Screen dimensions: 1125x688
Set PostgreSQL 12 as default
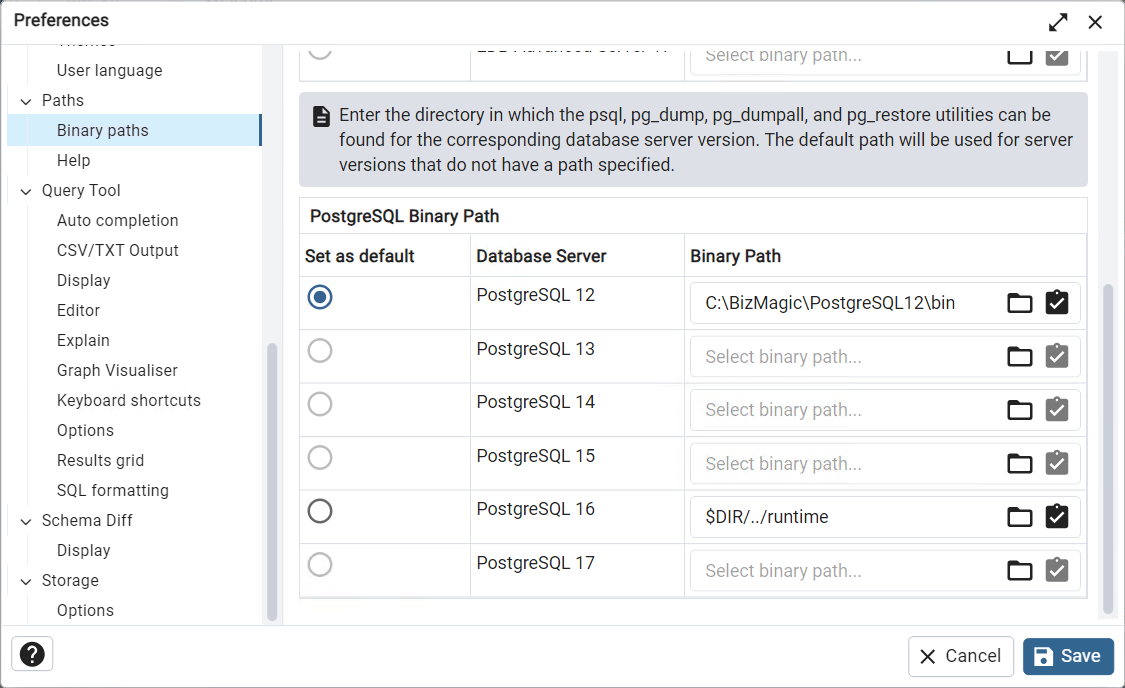click(x=320, y=297)
